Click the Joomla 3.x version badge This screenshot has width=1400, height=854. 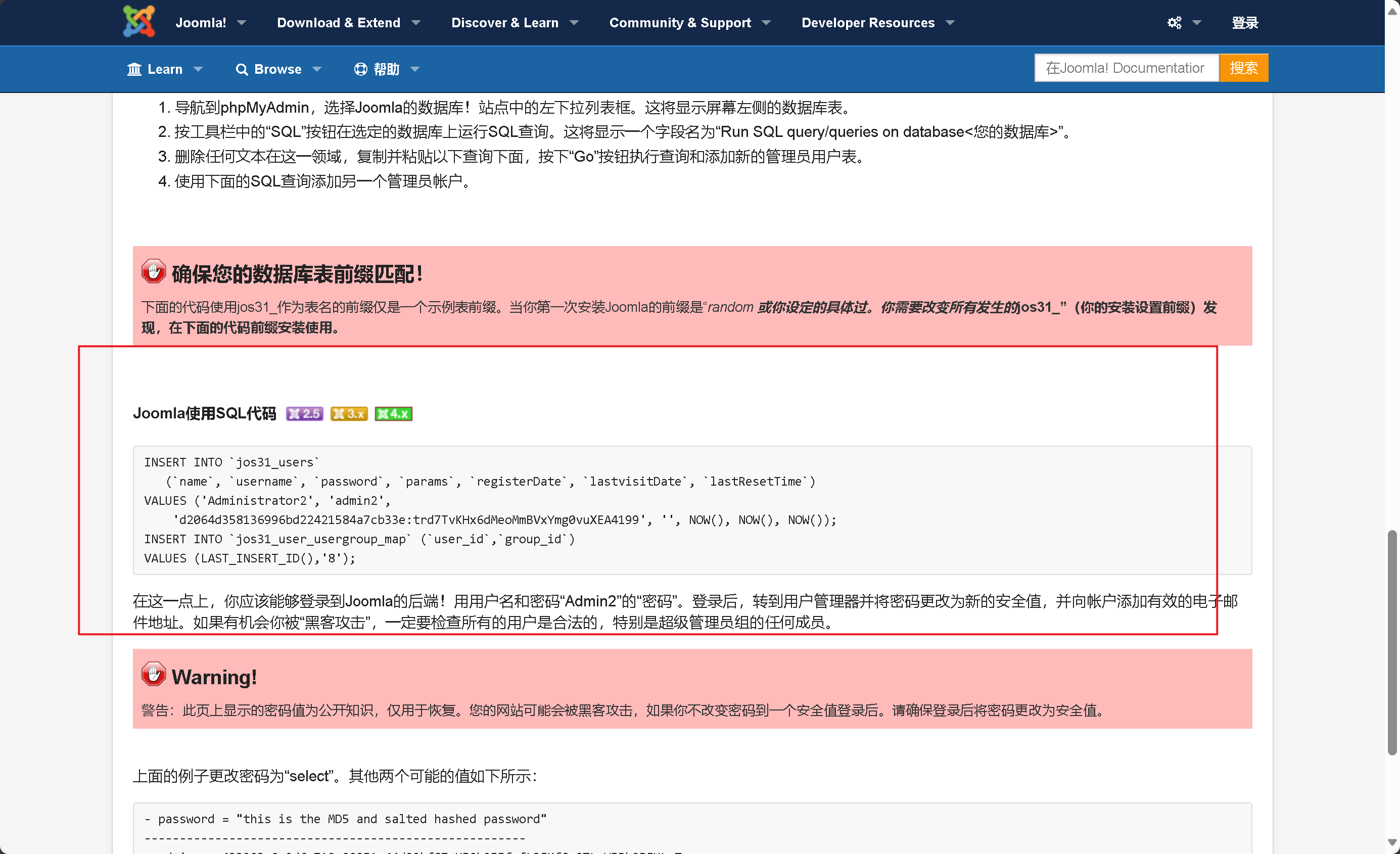coord(349,414)
